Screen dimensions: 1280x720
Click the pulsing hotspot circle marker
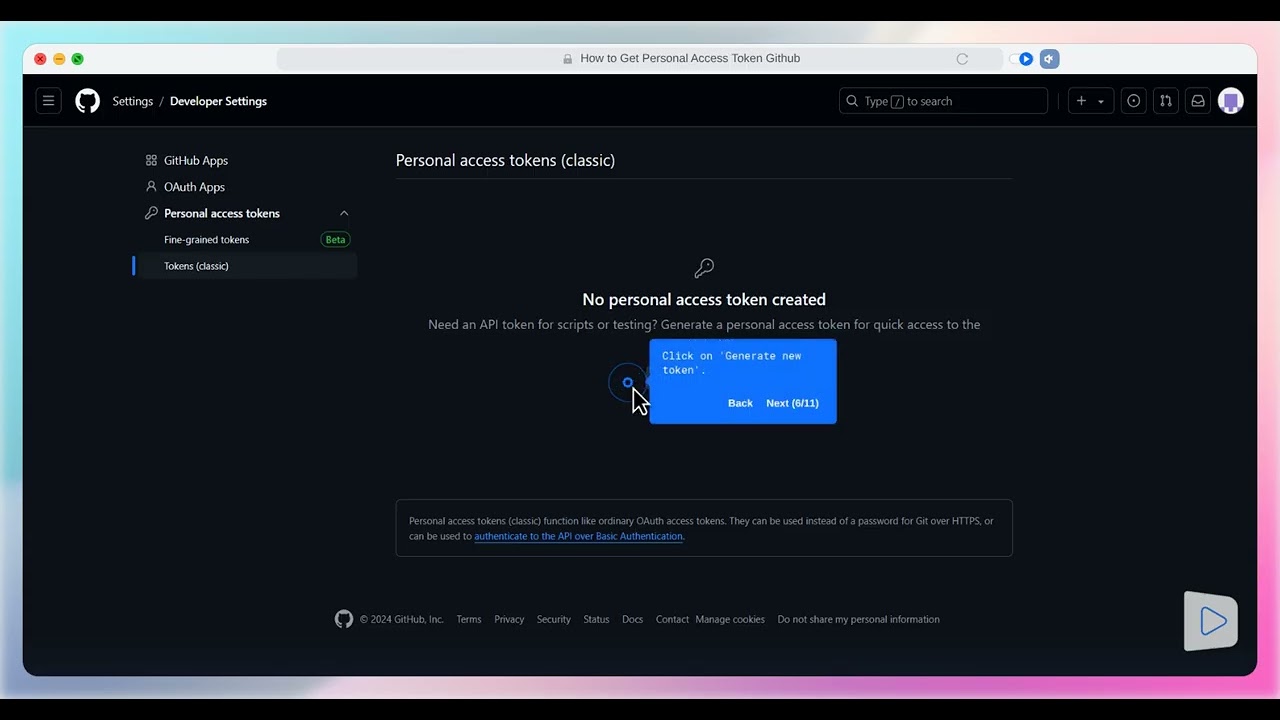(x=627, y=382)
